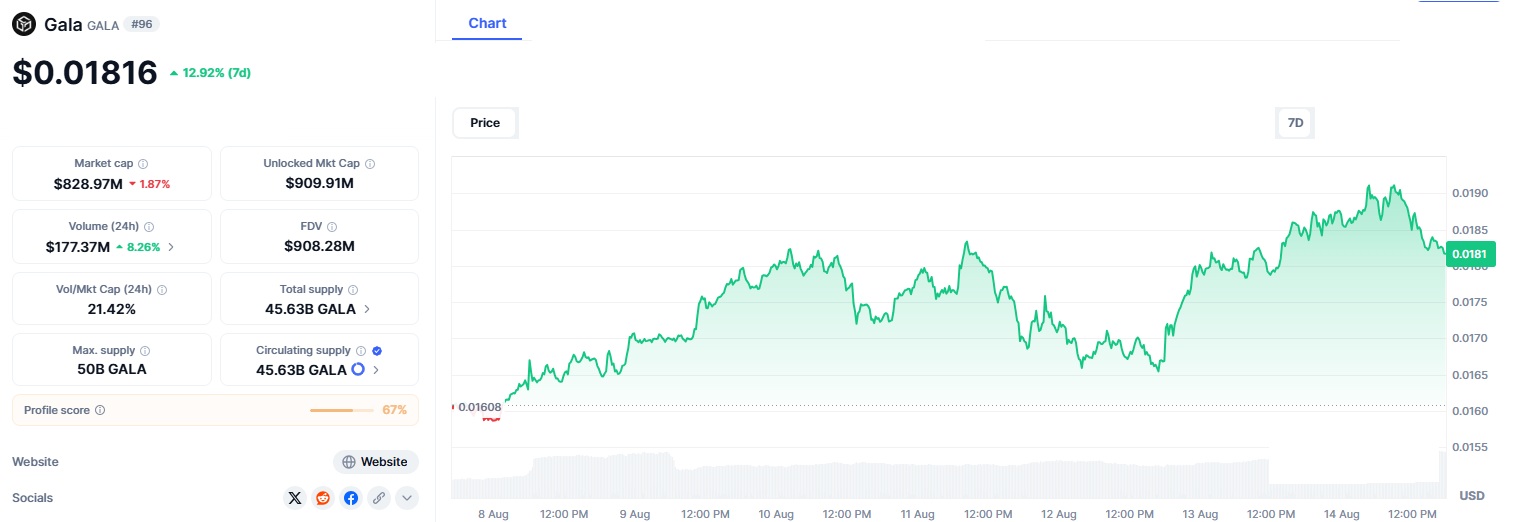
Task: Click the #96 rank badge
Action: coord(141,24)
